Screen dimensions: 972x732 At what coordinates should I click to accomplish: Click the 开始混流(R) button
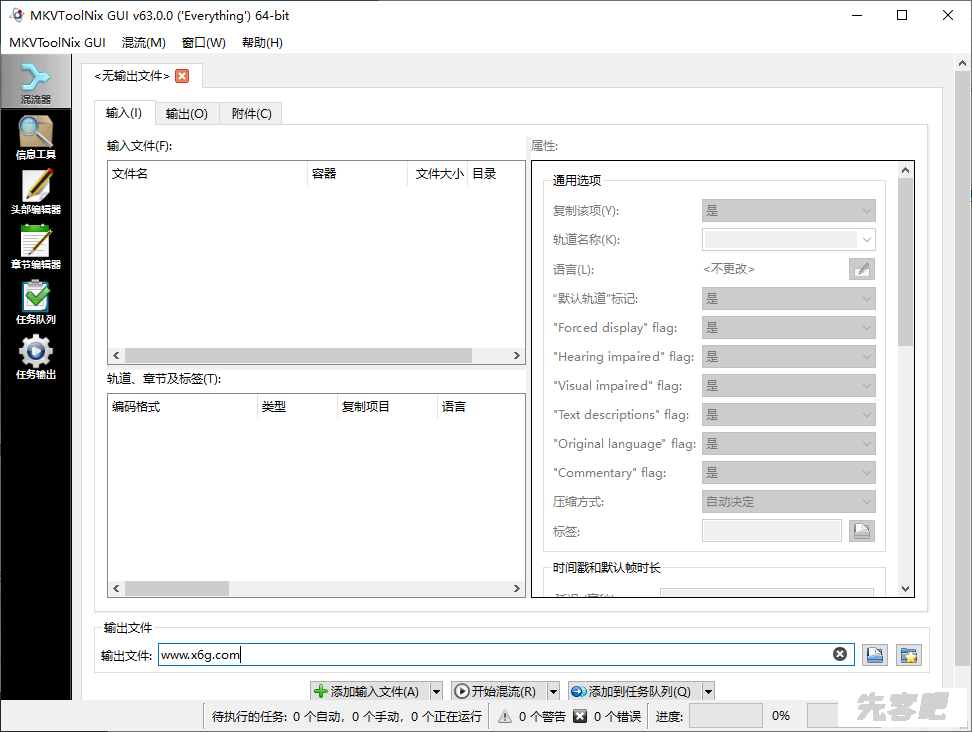(x=496, y=691)
